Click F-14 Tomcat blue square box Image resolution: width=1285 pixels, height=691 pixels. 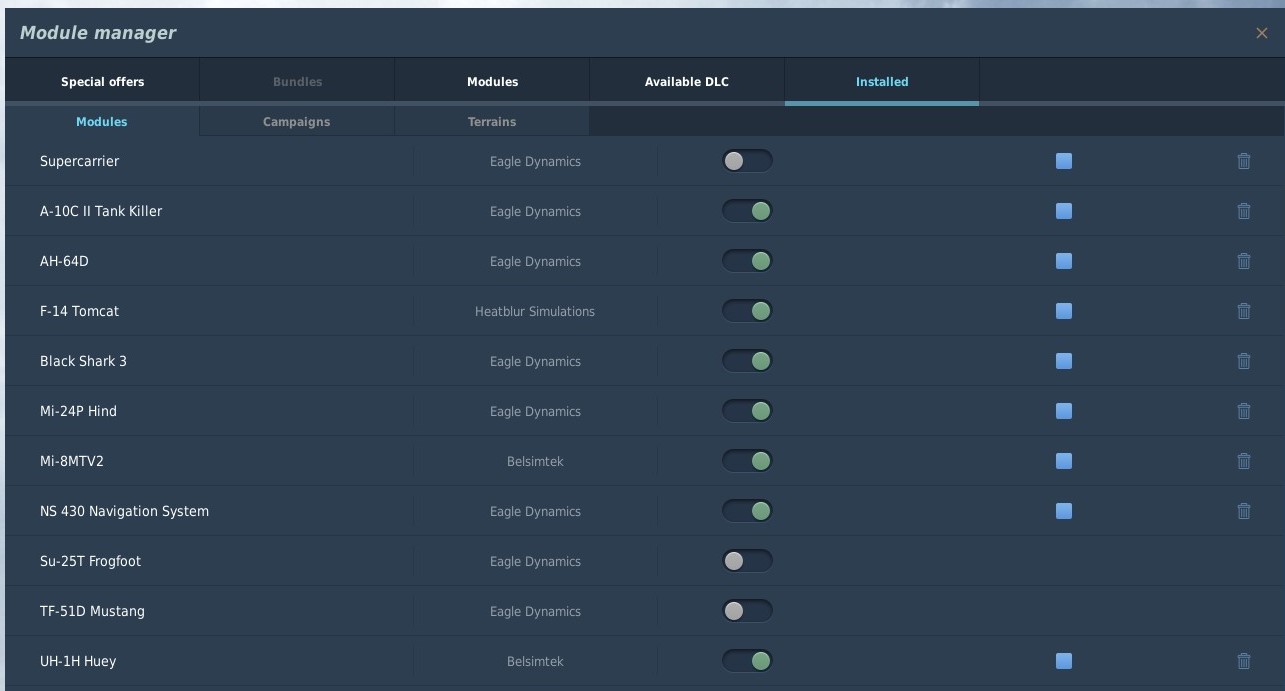click(x=1064, y=311)
